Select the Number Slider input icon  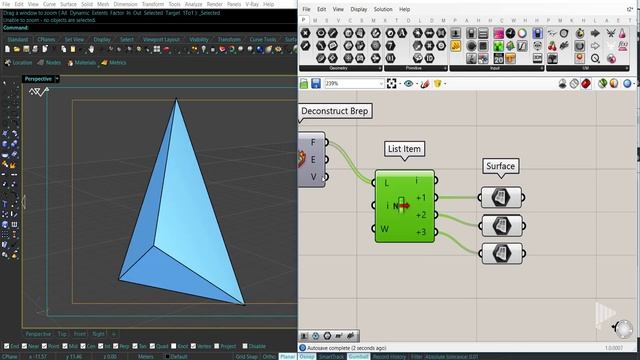[x=456, y=33]
